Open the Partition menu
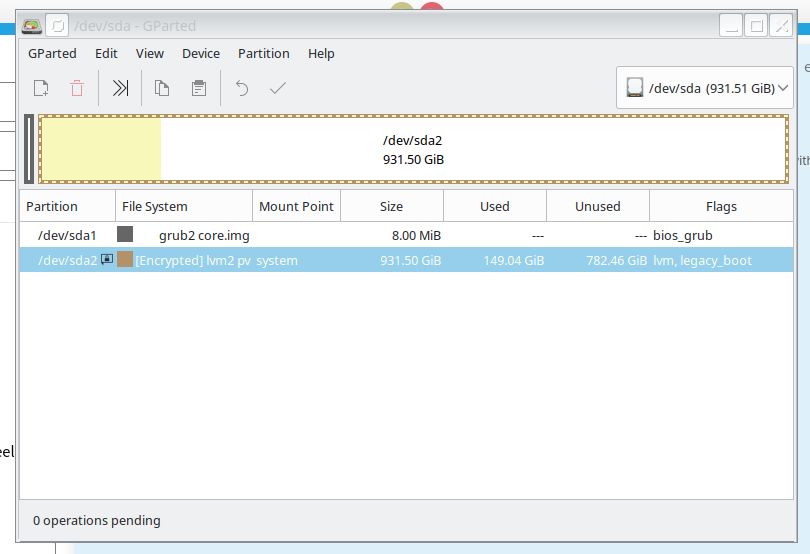Image resolution: width=810 pixels, height=554 pixels. [264, 54]
